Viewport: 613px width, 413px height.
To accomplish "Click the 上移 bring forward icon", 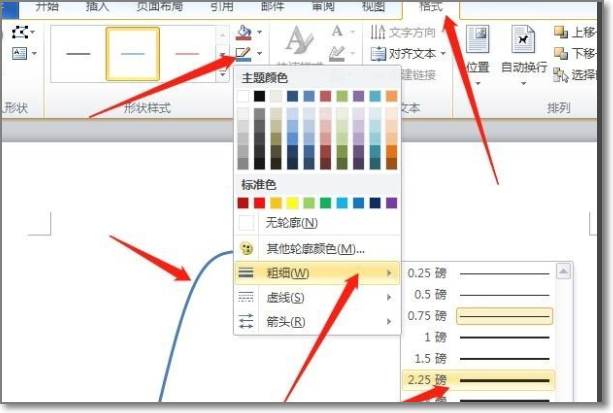I will click(x=561, y=32).
